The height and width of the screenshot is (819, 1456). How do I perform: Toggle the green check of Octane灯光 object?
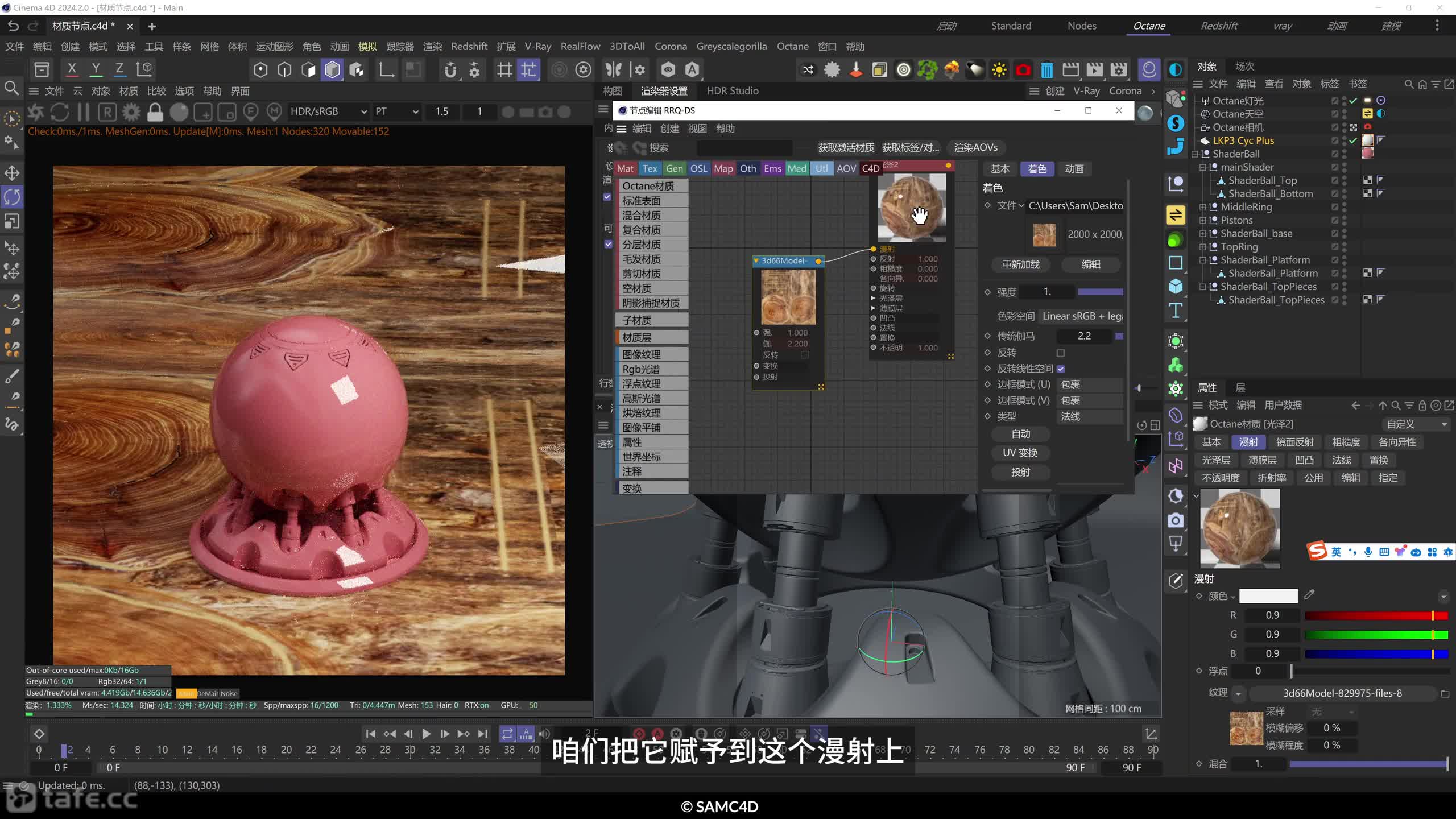(1353, 101)
